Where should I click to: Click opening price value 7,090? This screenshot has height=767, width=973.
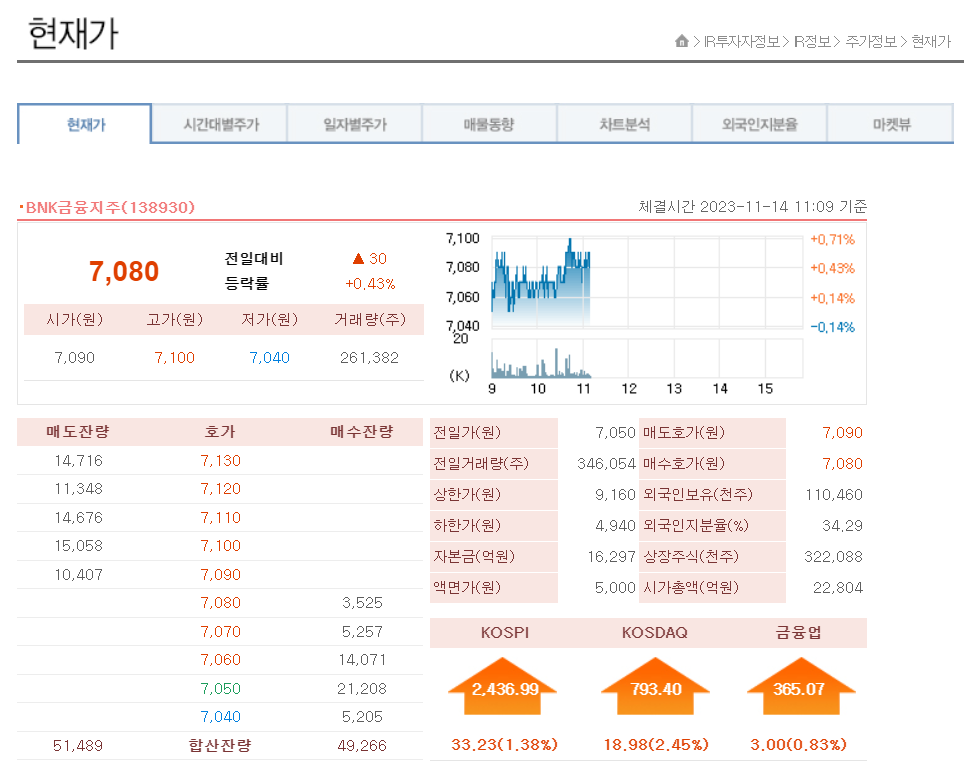74,357
